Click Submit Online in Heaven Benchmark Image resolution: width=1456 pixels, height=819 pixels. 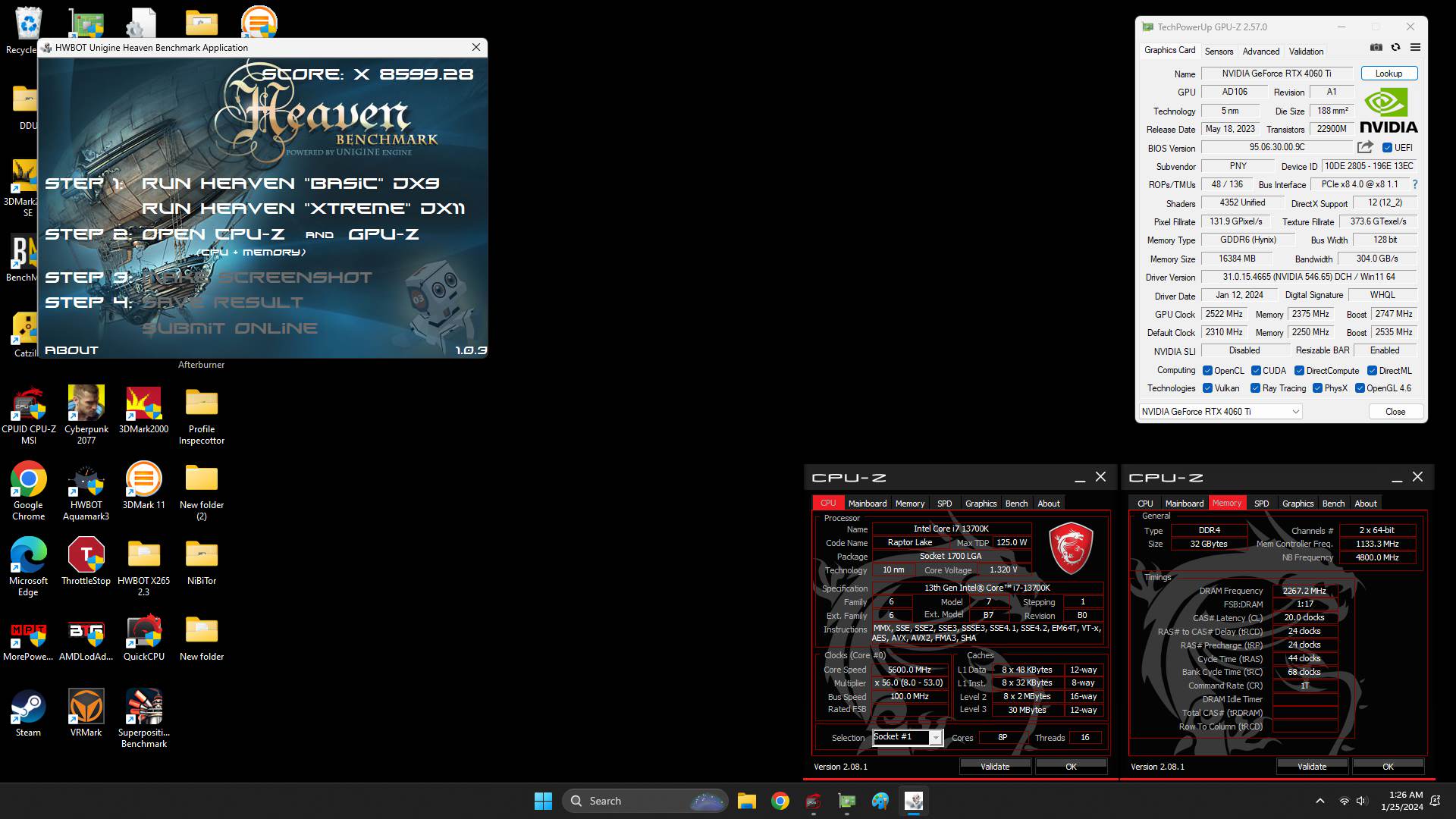click(x=230, y=328)
